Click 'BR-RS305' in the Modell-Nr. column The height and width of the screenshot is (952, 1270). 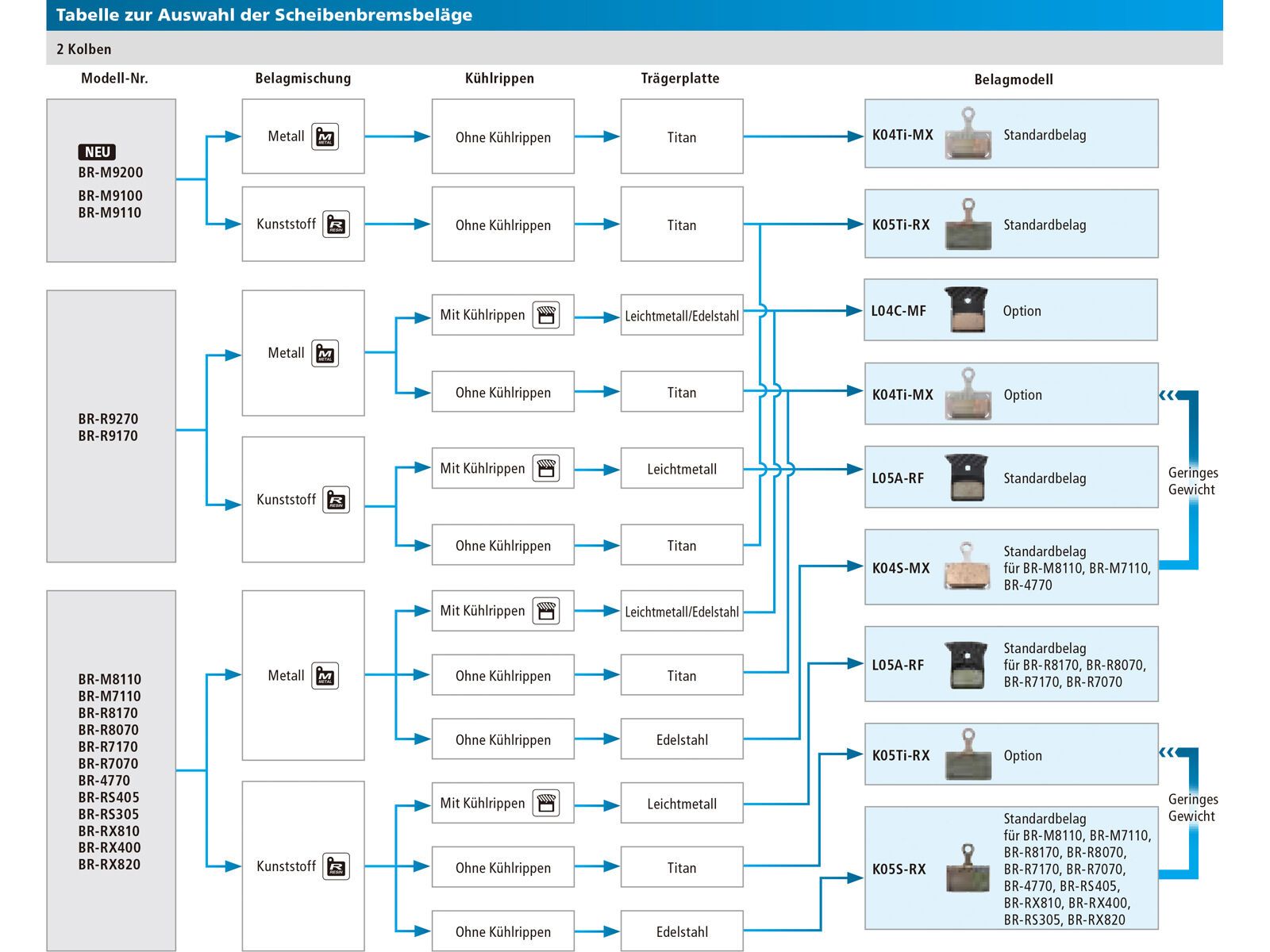pos(109,814)
